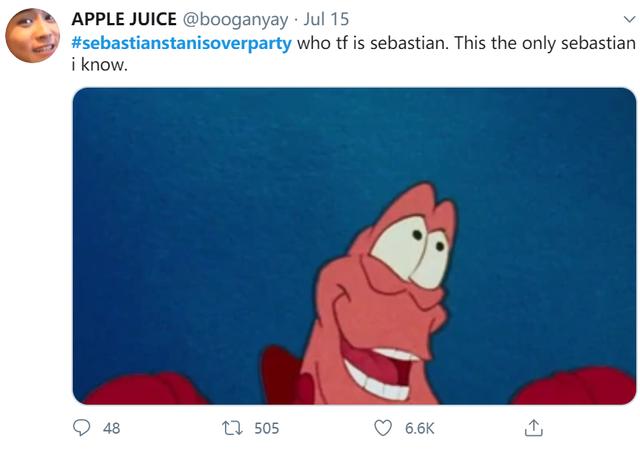Click the "i know." text line
Screen dimensions: 640x450
(x=100, y=64)
